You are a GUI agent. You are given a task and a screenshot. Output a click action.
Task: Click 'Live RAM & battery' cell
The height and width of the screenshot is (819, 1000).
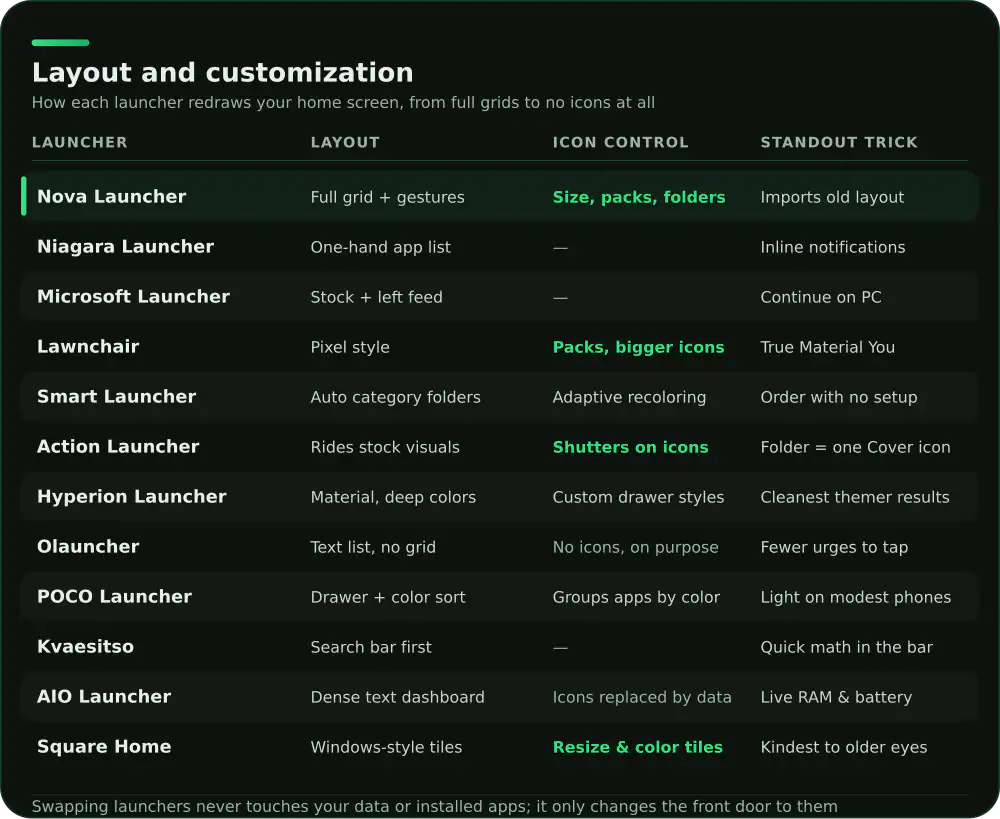(836, 697)
